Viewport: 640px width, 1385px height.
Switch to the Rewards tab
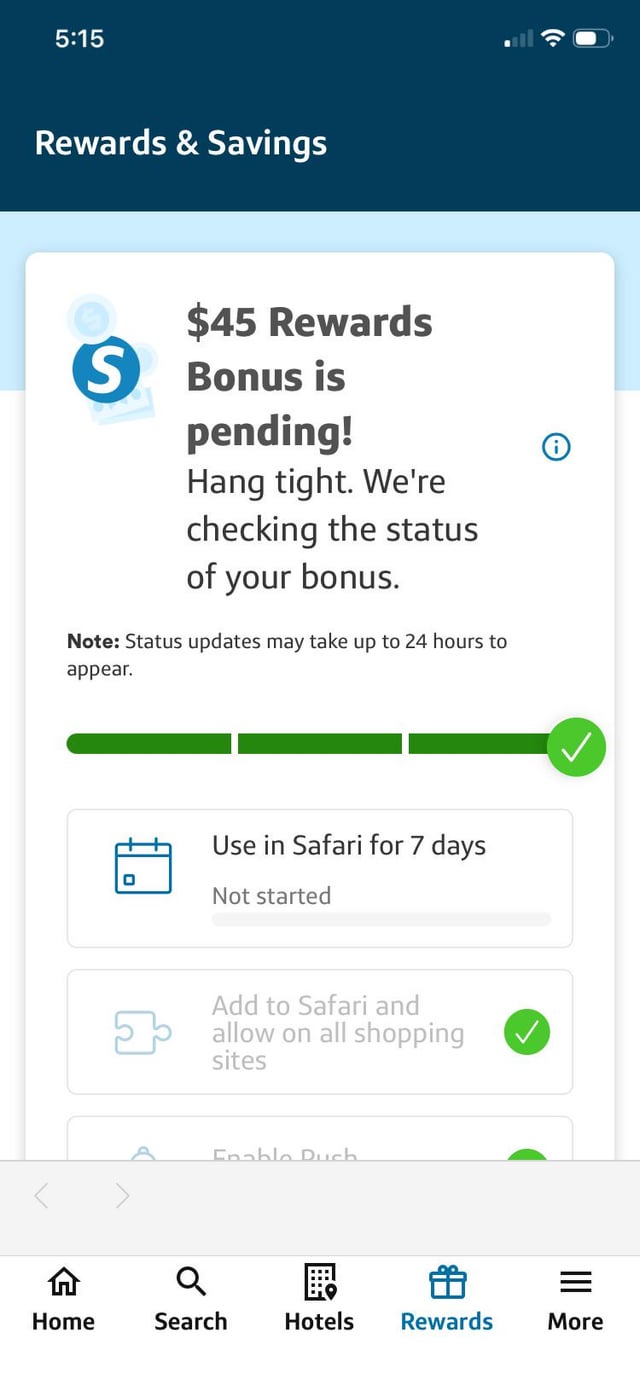pyautogui.click(x=446, y=1300)
